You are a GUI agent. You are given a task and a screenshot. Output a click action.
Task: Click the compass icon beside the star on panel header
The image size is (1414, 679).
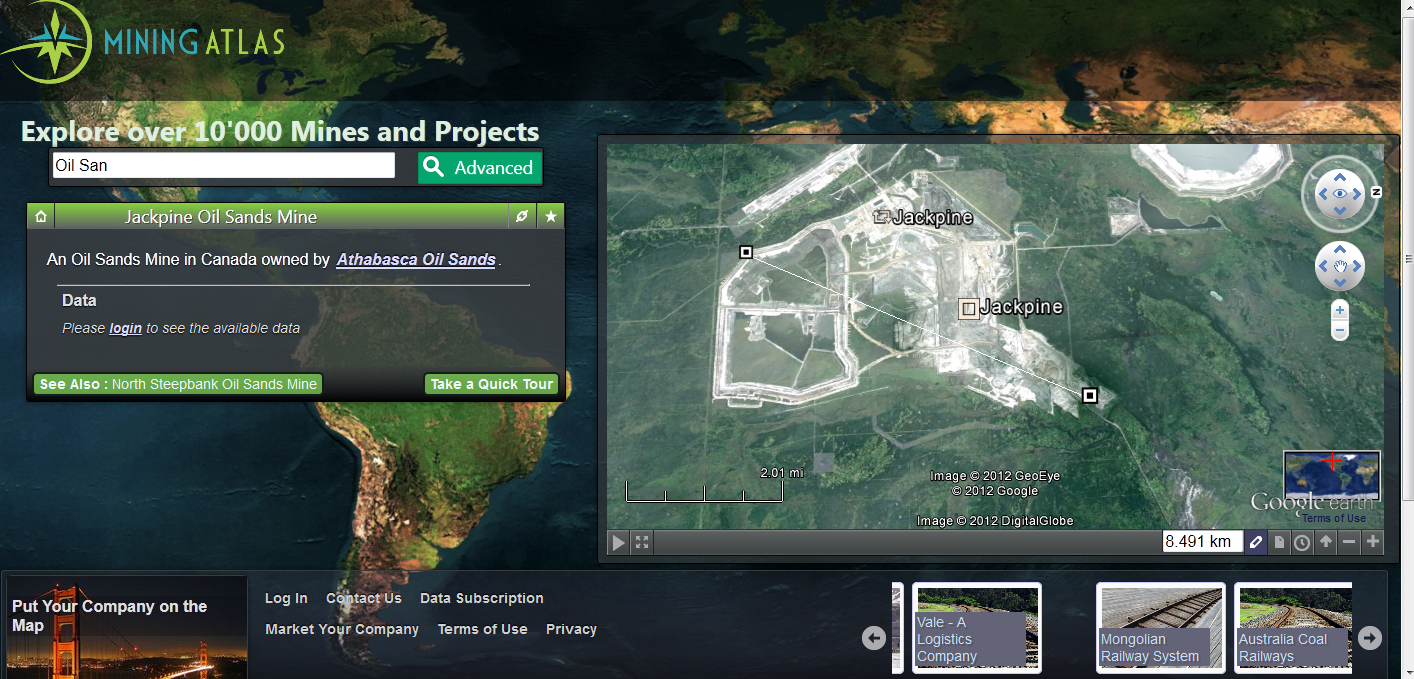coord(521,216)
